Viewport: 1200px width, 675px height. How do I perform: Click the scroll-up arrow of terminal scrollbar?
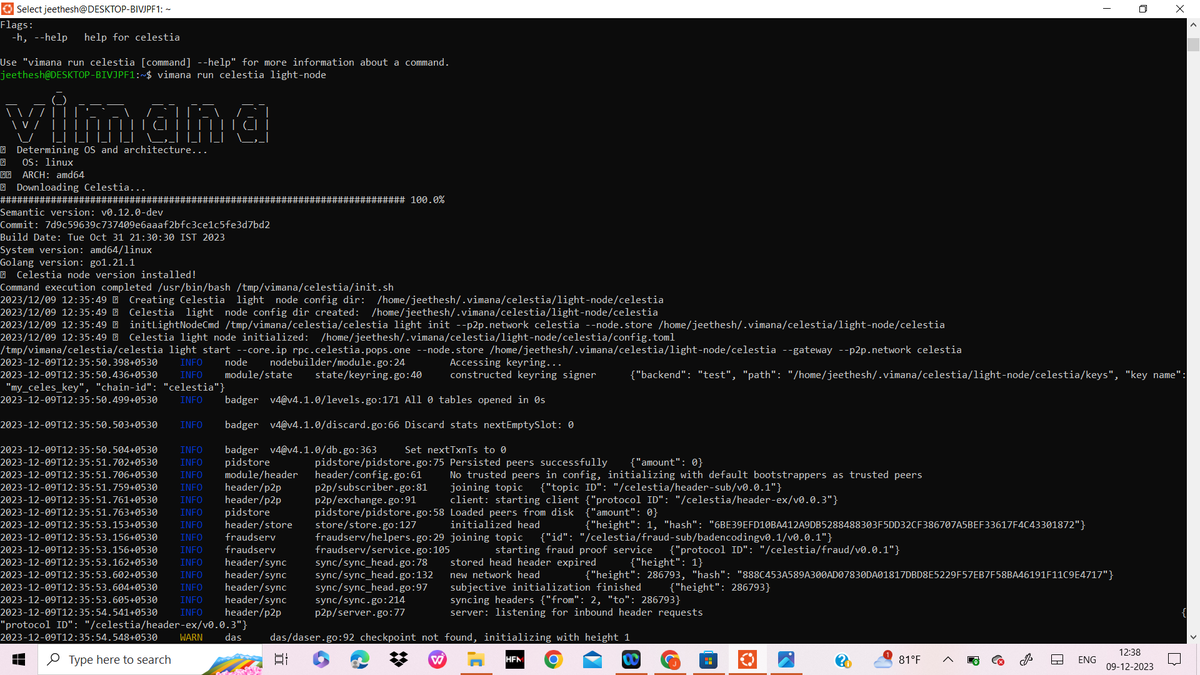point(1191,25)
